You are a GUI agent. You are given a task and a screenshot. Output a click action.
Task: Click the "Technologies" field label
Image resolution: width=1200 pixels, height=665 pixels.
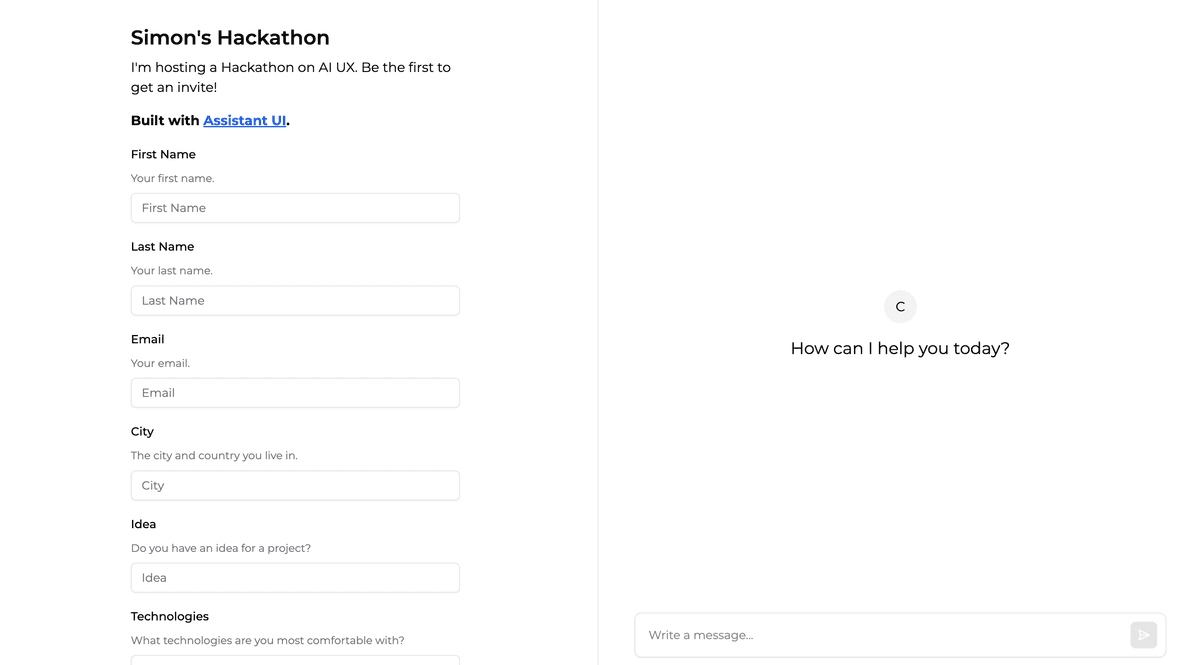(x=169, y=617)
